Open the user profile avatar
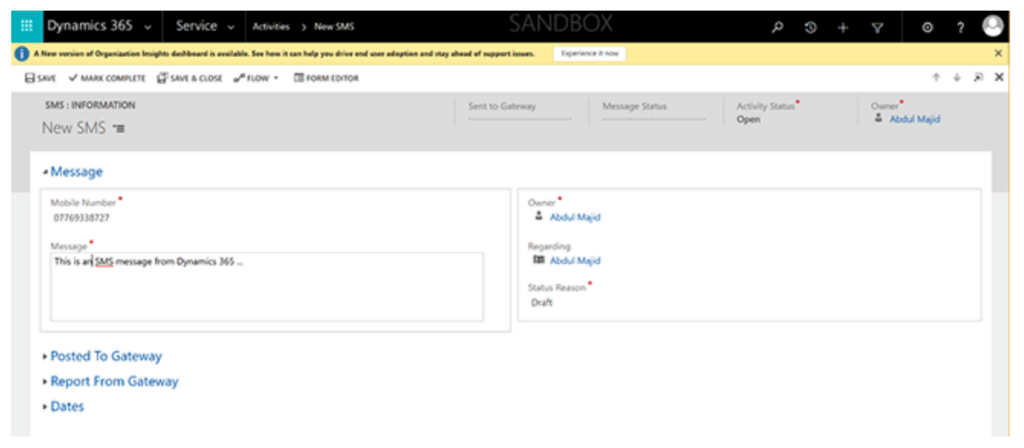This screenshot has width=1024, height=448. click(x=992, y=26)
